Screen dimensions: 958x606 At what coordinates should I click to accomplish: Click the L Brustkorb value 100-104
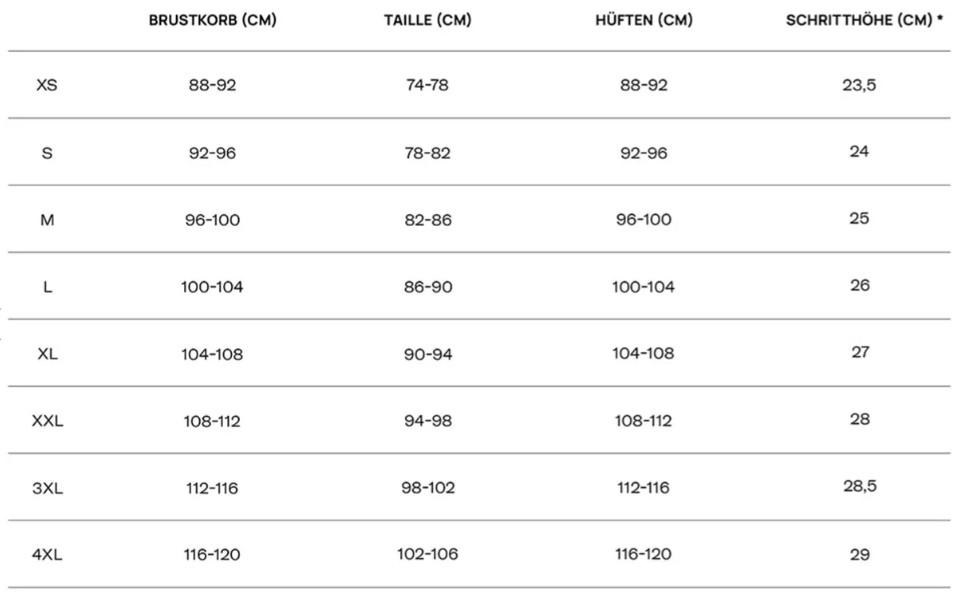pyautogui.click(x=212, y=287)
